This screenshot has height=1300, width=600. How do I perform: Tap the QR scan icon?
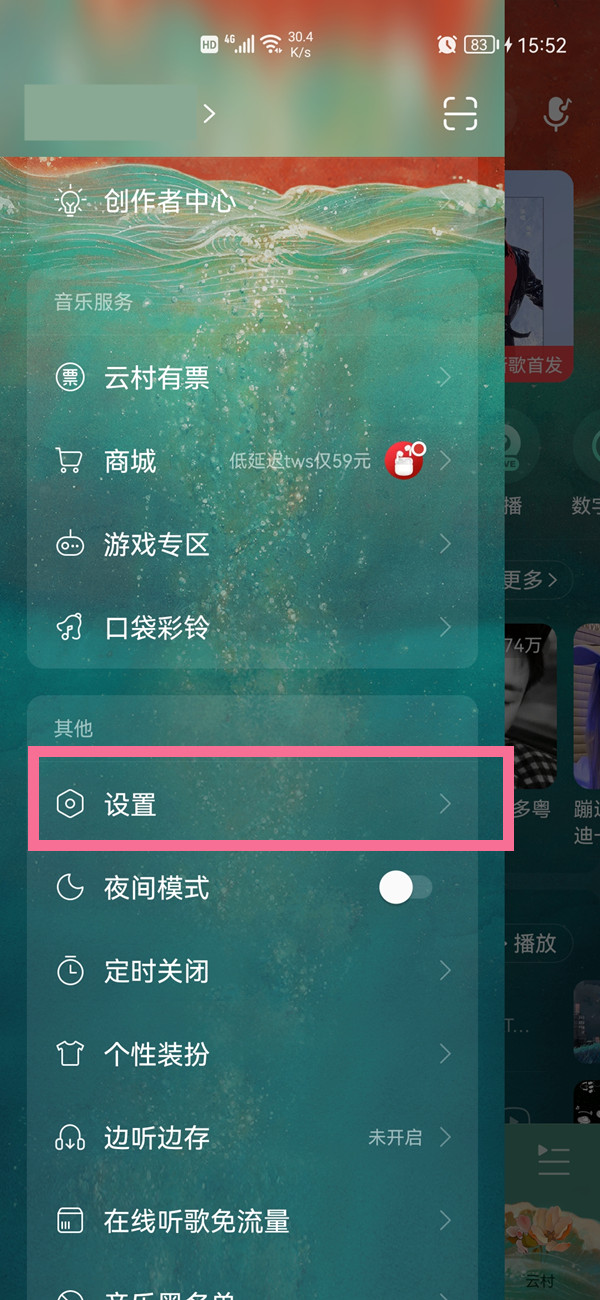pos(460,114)
